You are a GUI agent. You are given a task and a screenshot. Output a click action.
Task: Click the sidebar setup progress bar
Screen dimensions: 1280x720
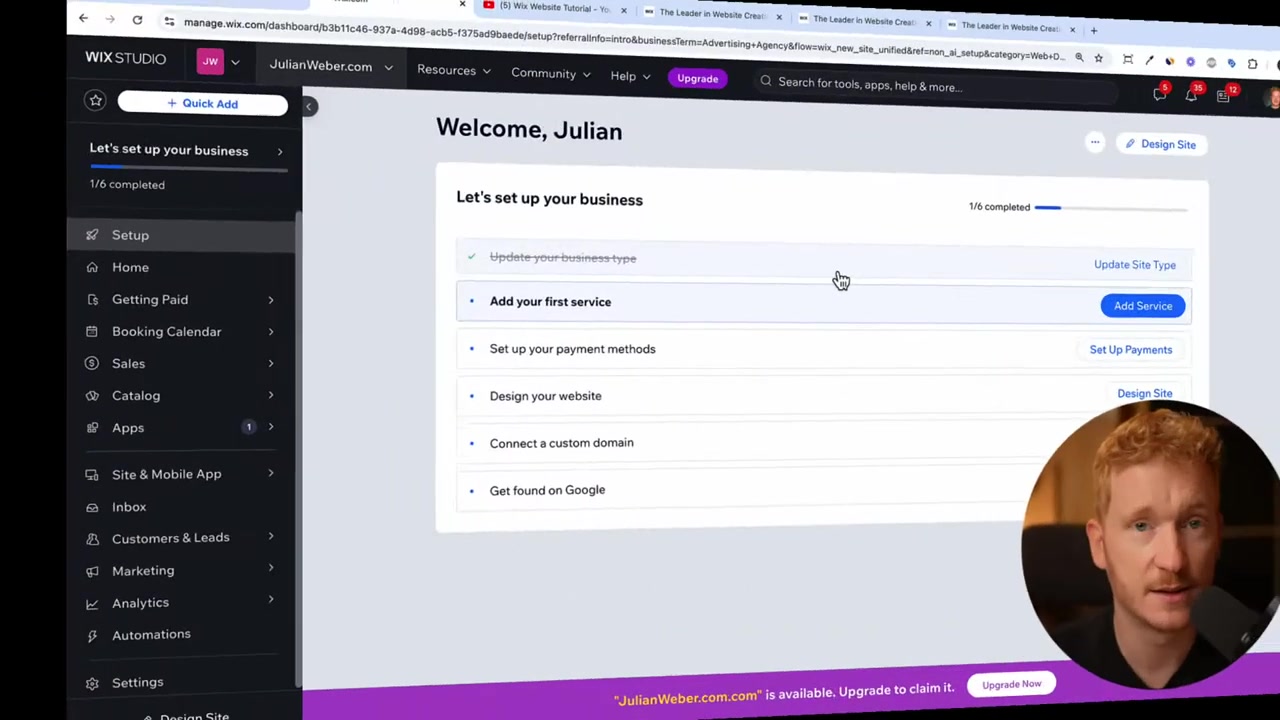click(188, 168)
